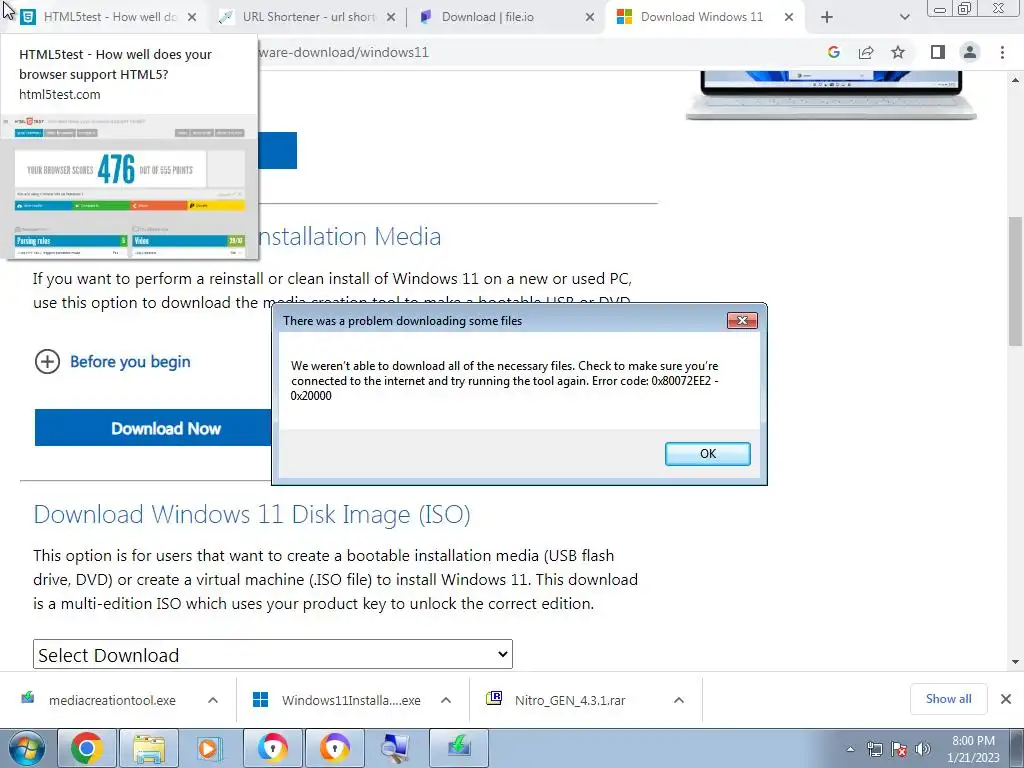Viewport: 1024px width, 768px height.
Task: Close the download problem error dialog
Action: point(742,320)
